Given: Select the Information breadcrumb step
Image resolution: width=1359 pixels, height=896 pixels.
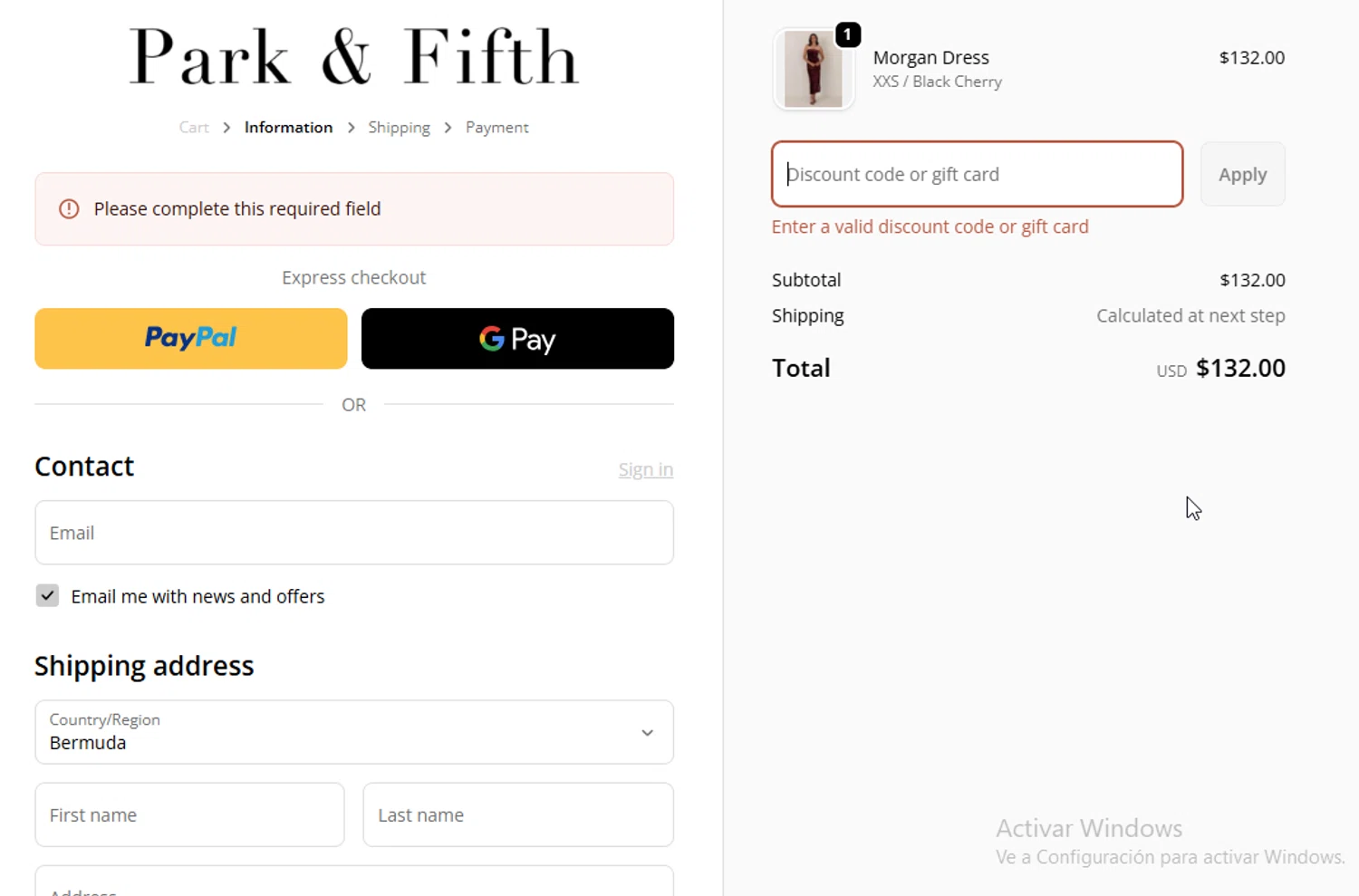Looking at the screenshot, I should pos(288,128).
